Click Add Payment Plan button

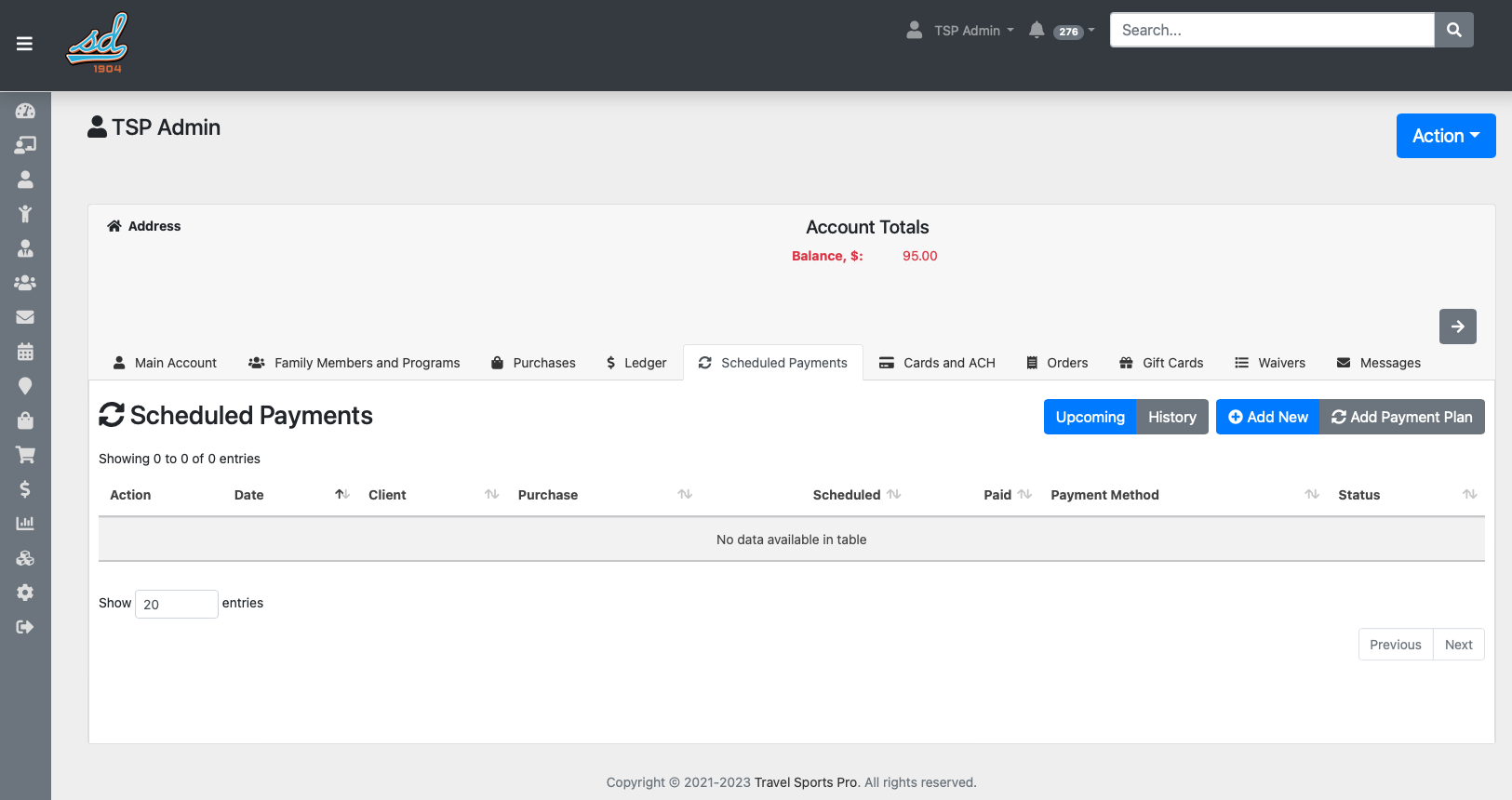1402,417
